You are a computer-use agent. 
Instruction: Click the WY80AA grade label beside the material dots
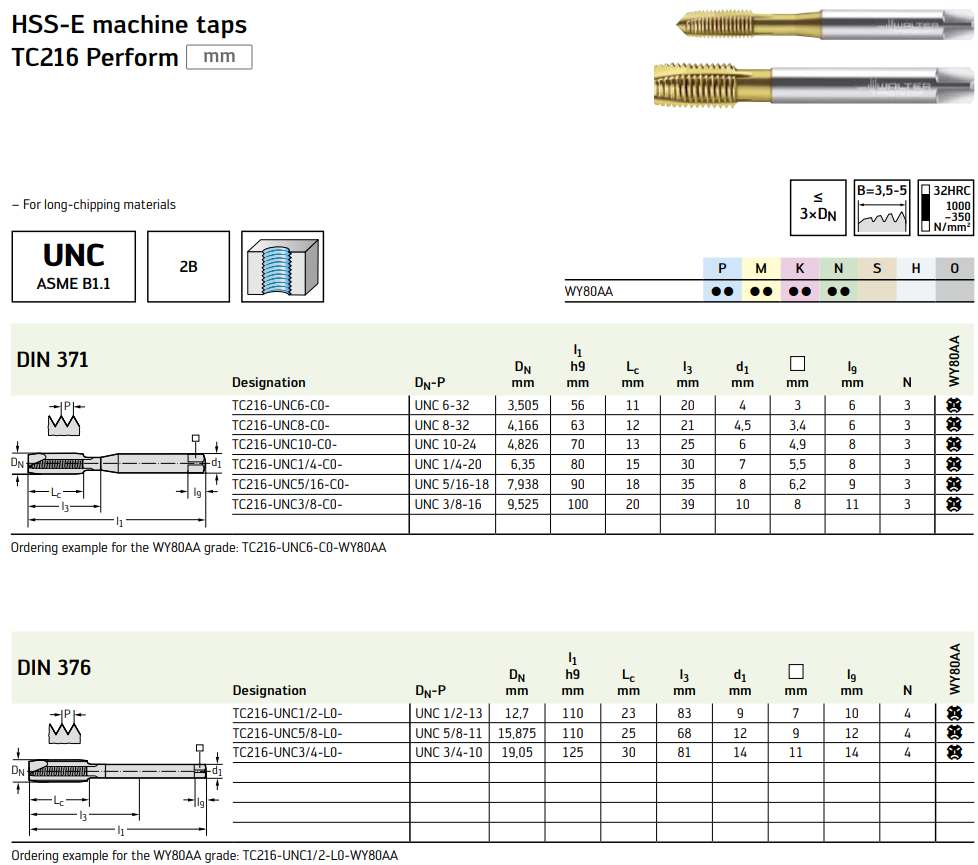[x=589, y=292]
